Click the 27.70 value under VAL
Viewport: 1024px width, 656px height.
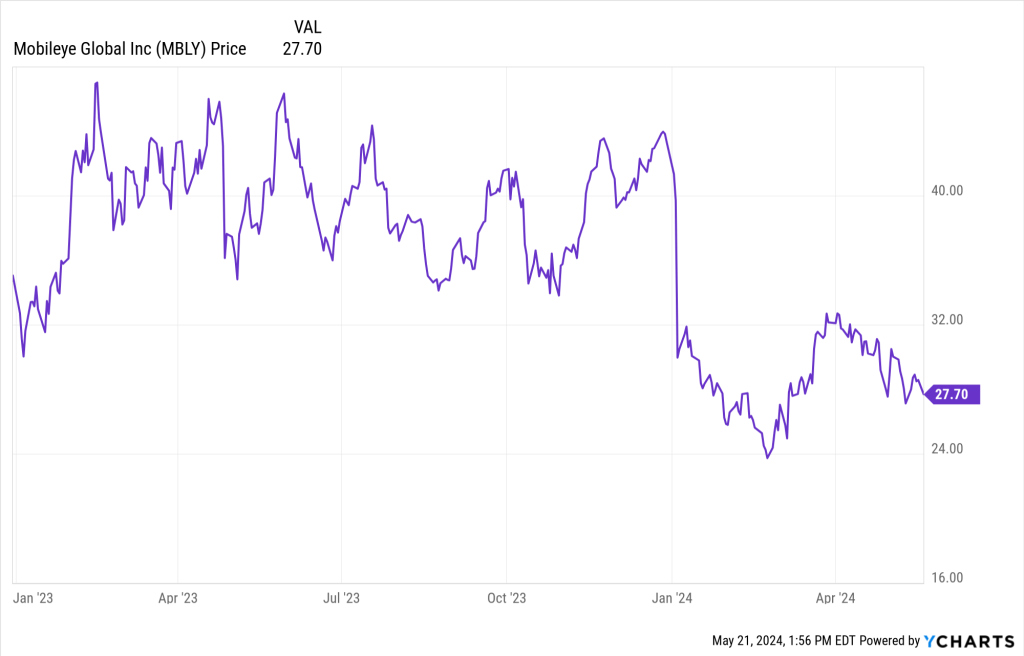[302, 48]
